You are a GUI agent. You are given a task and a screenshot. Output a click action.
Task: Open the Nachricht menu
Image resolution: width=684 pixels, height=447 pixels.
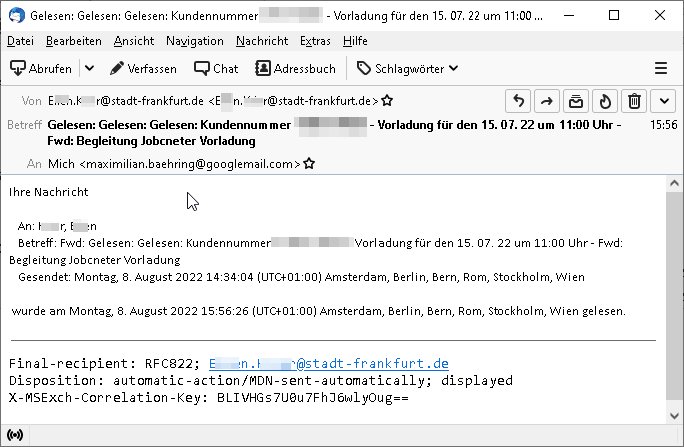(x=262, y=41)
